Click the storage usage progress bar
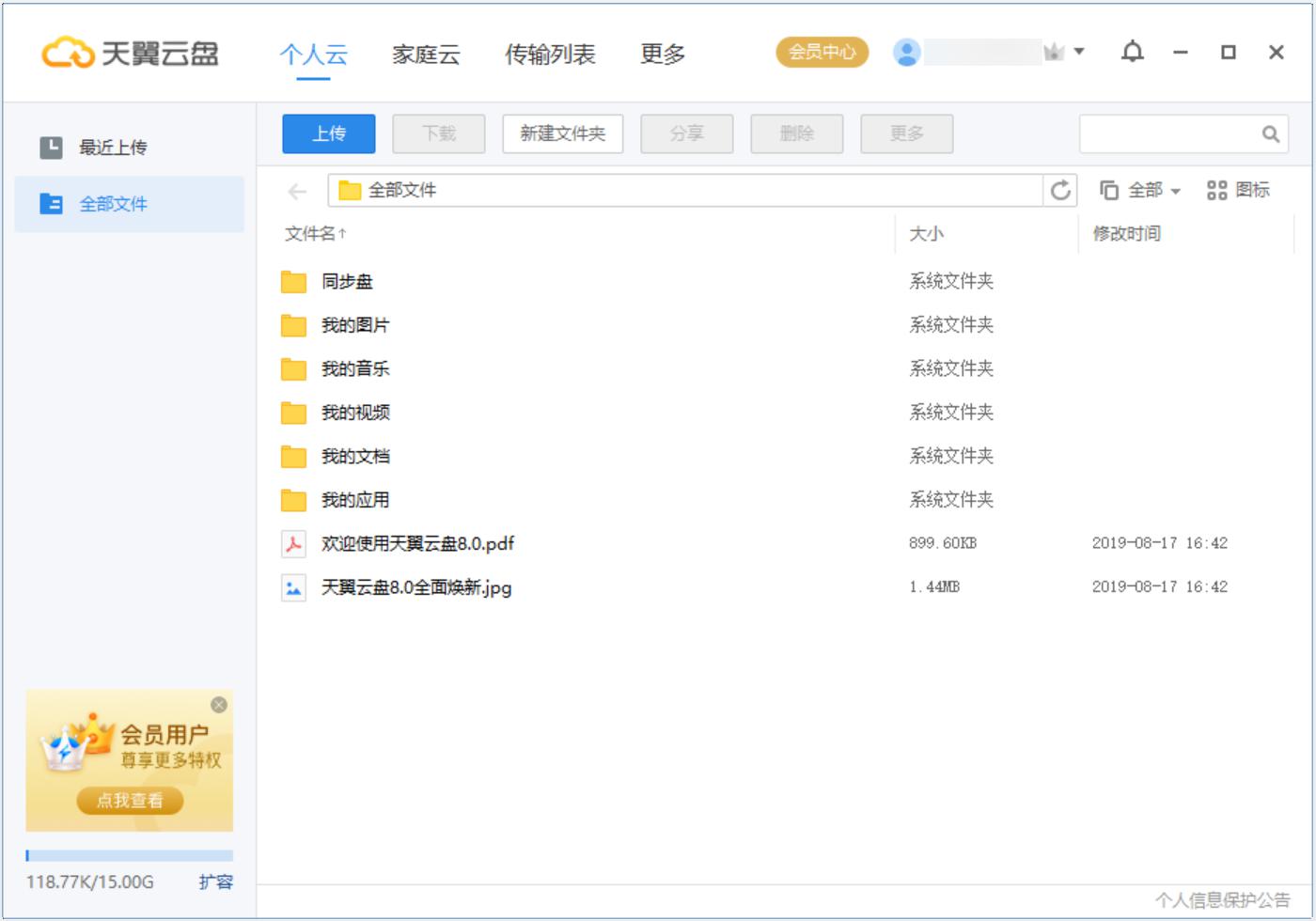 [x=132, y=855]
